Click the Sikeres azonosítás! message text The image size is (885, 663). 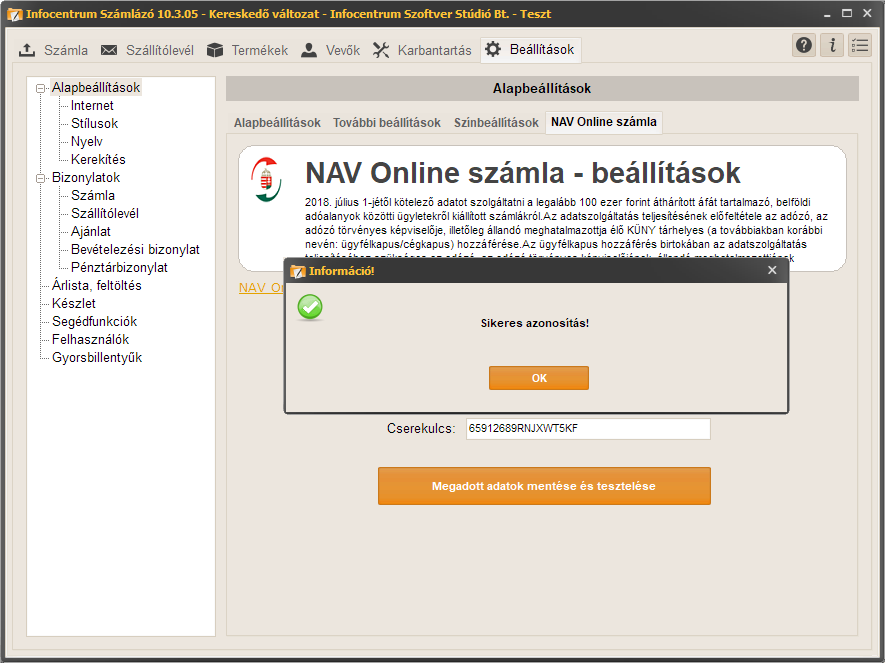click(534, 323)
